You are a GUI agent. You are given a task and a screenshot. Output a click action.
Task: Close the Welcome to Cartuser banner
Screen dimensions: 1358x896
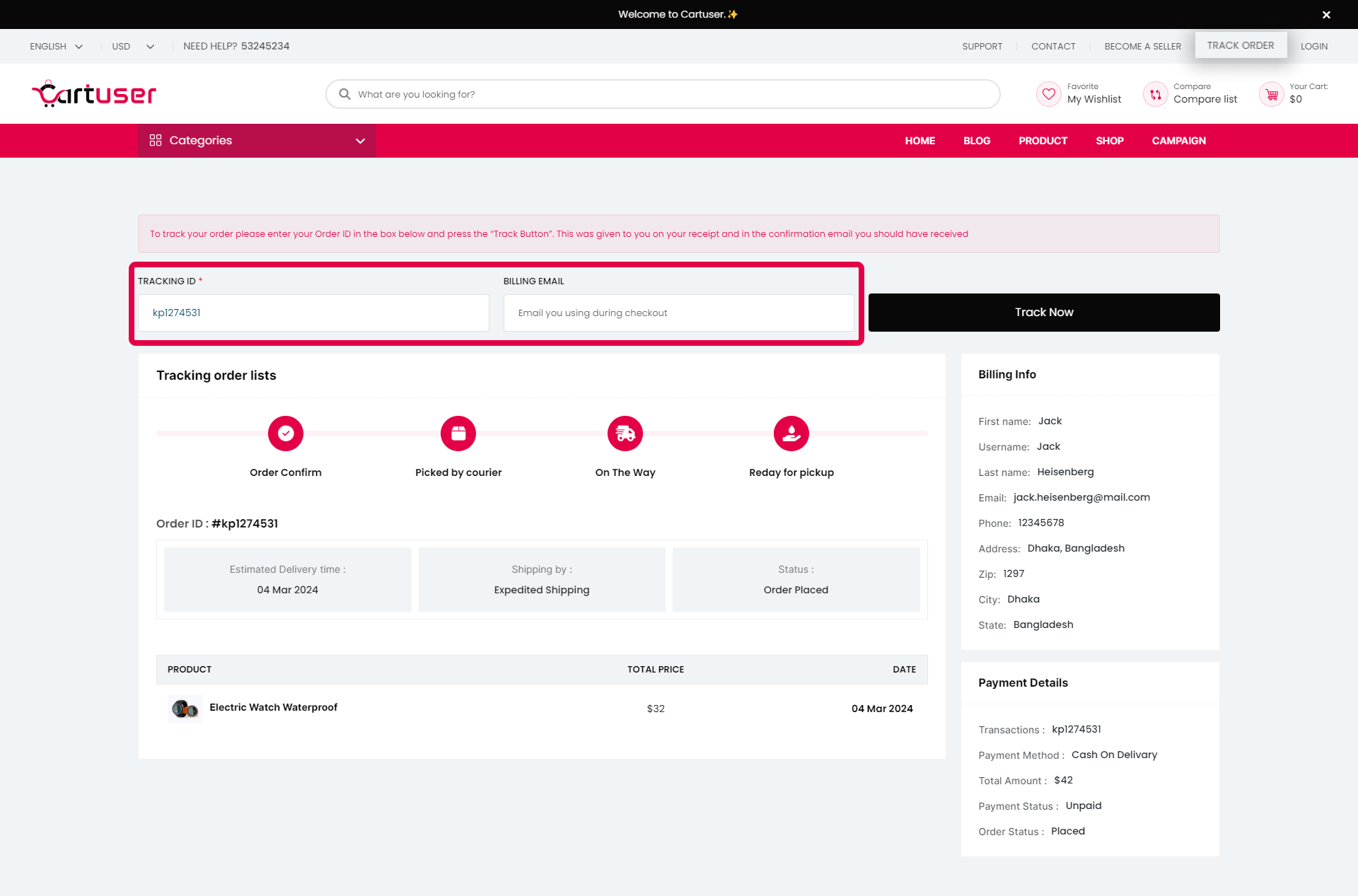point(1326,15)
